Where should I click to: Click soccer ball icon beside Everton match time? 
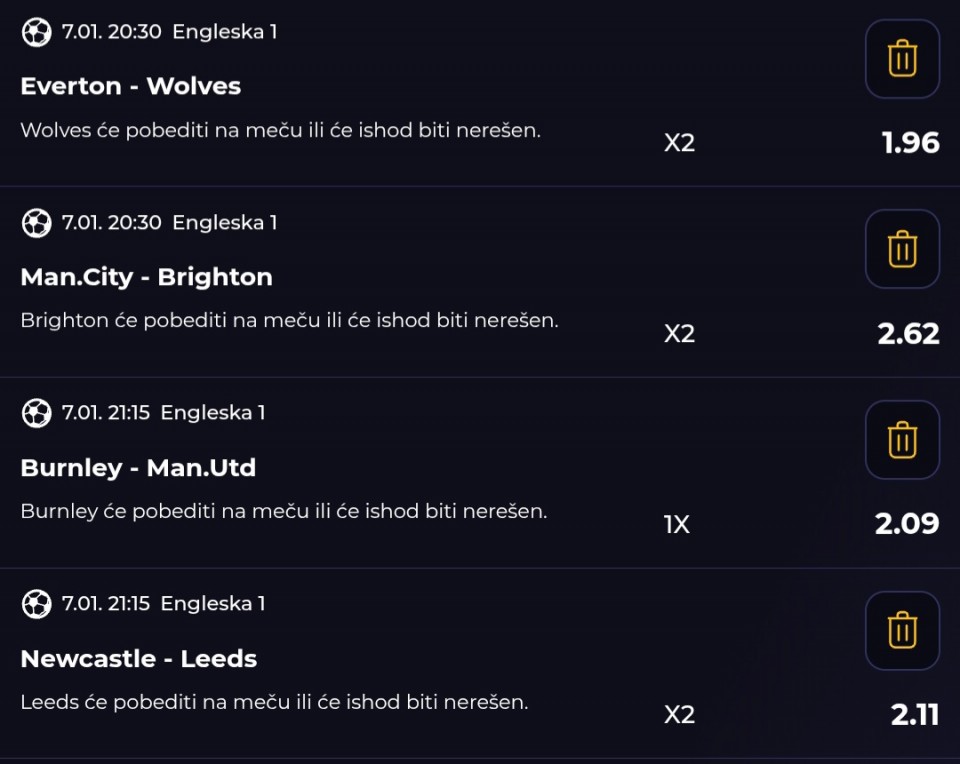[x=36, y=32]
